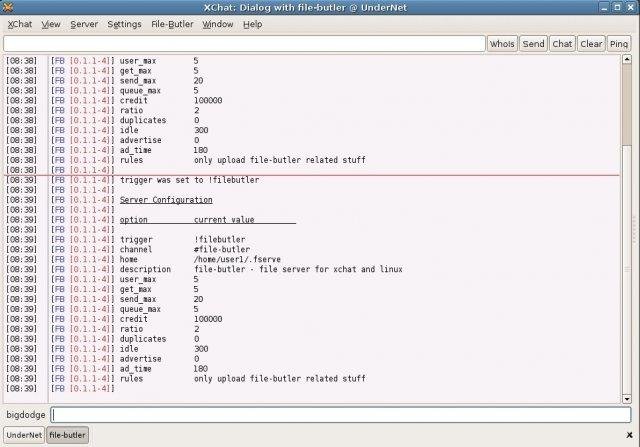Image resolution: width=640 pixels, height=447 pixels.
Task: Open the File-Butler menu
Action: (x=172, y=24)
